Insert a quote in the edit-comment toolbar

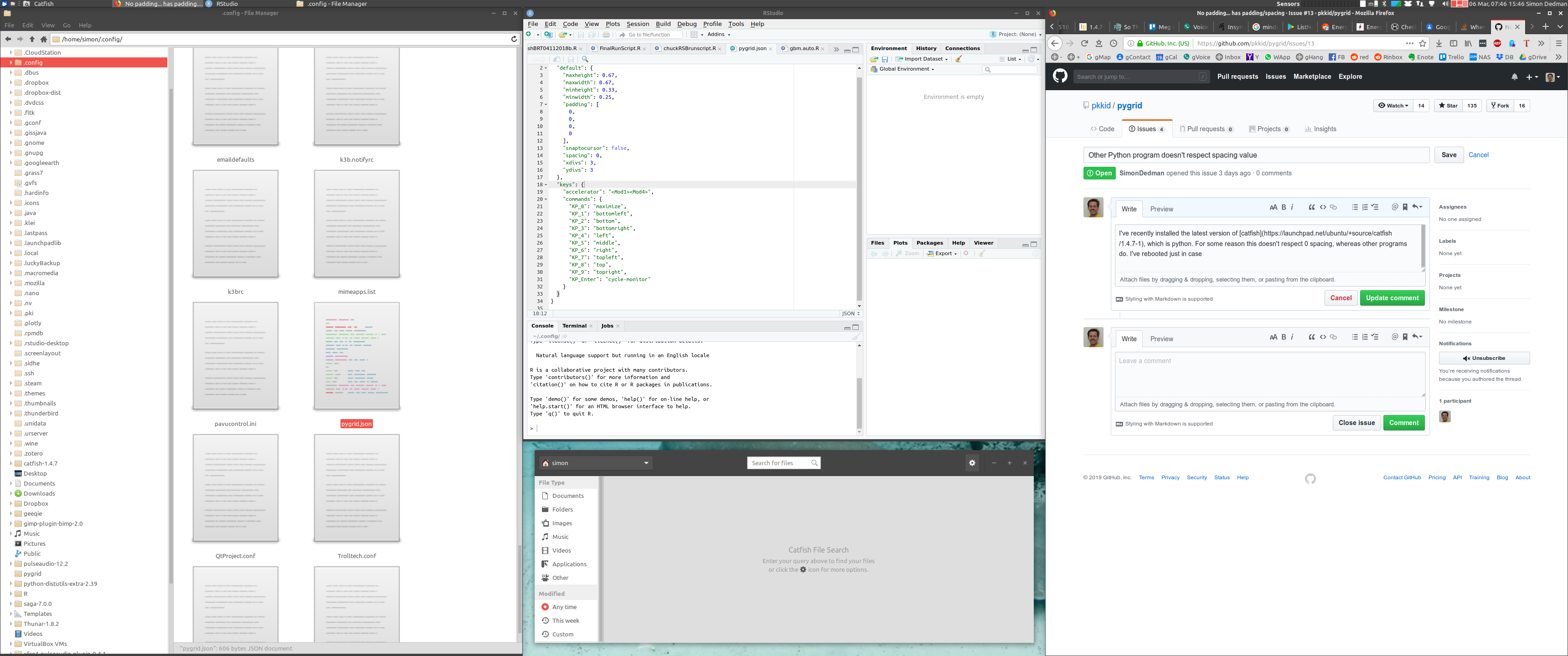[1312, 208]
